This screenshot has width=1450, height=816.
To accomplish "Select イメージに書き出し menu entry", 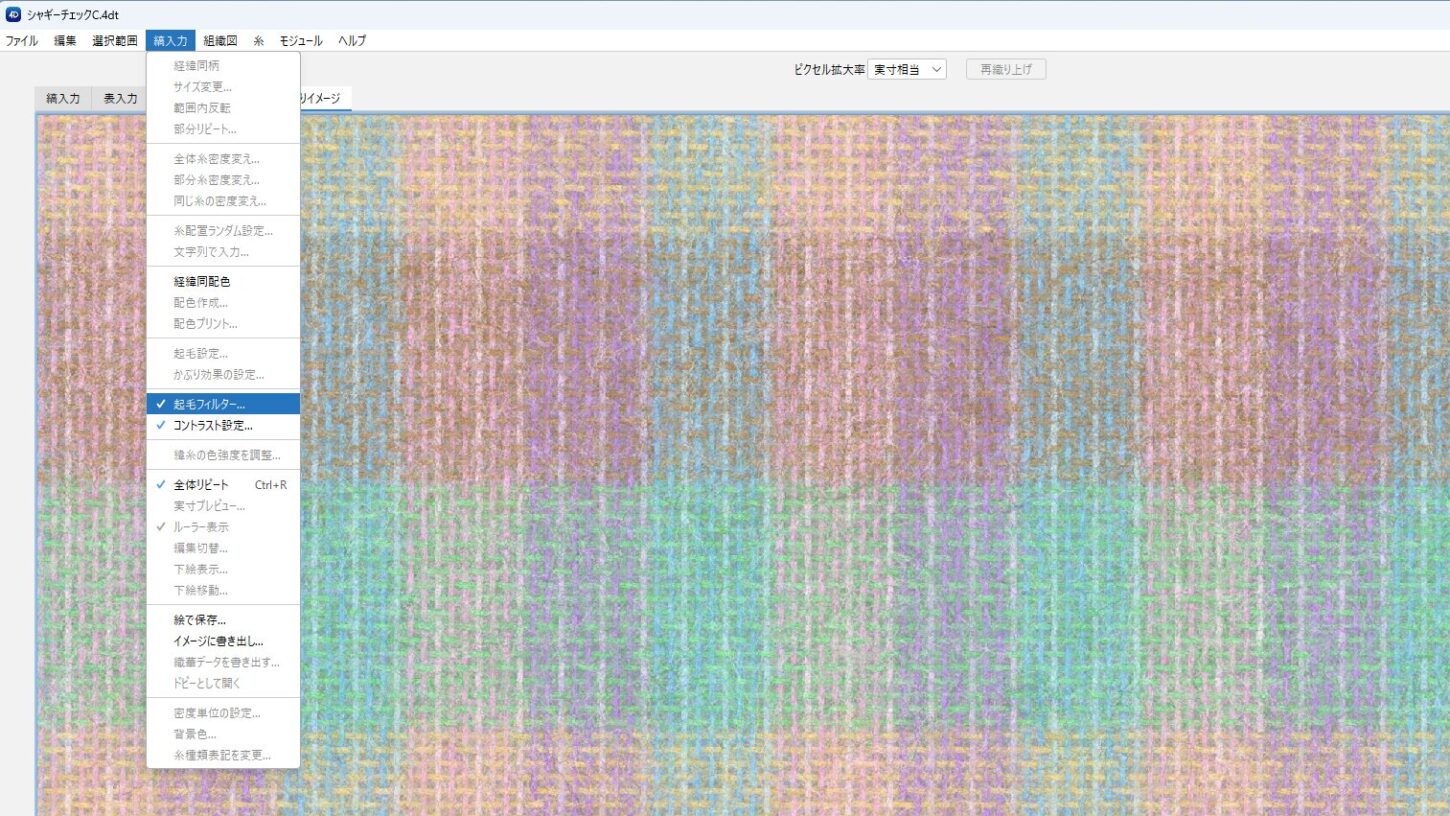I will pyautogui.click(x=218, y=641).
